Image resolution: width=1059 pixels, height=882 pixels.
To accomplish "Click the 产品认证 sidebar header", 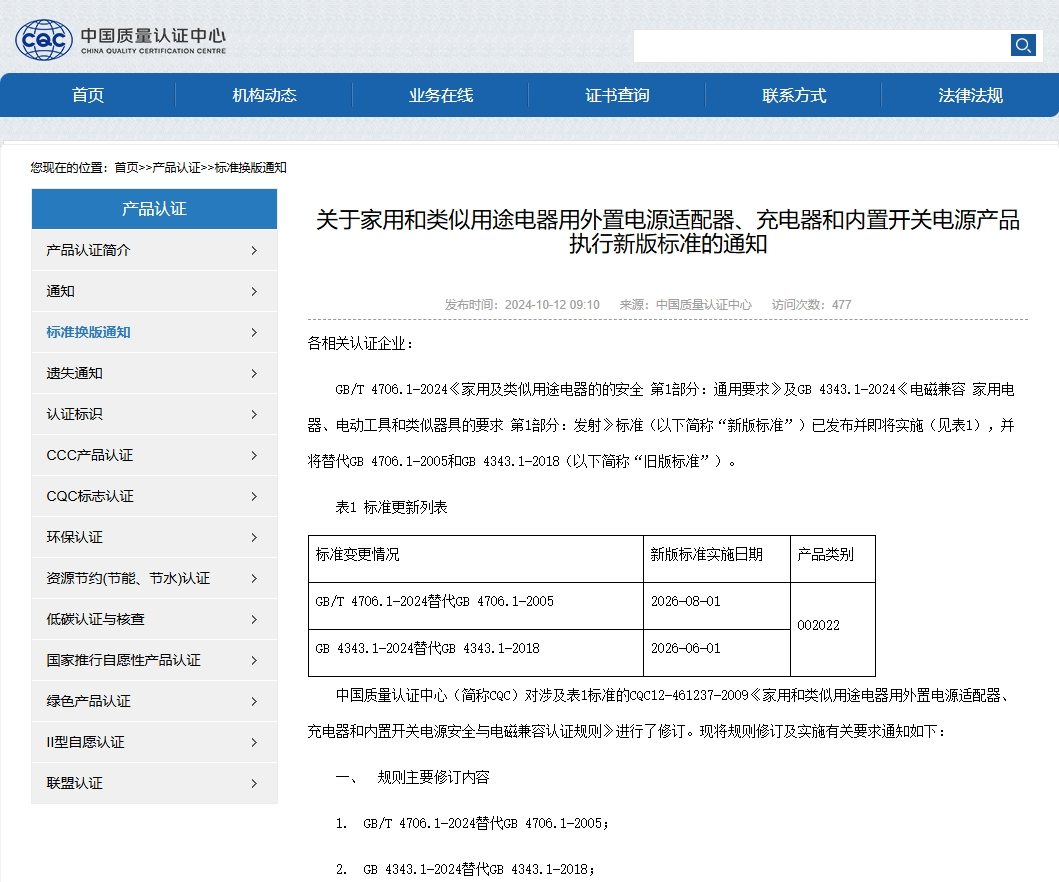I will (x=154, y=209).
